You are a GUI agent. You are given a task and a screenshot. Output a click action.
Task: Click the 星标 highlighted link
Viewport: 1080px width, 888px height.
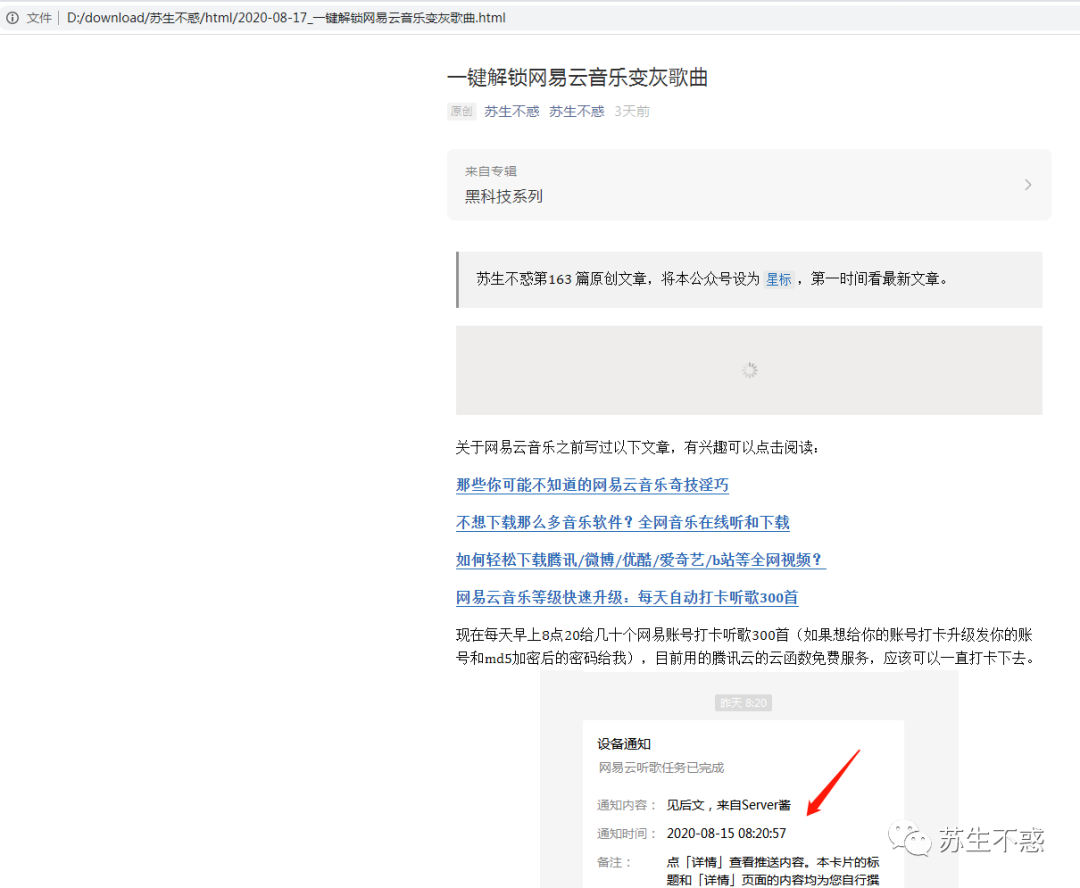[x=778, y=279]
